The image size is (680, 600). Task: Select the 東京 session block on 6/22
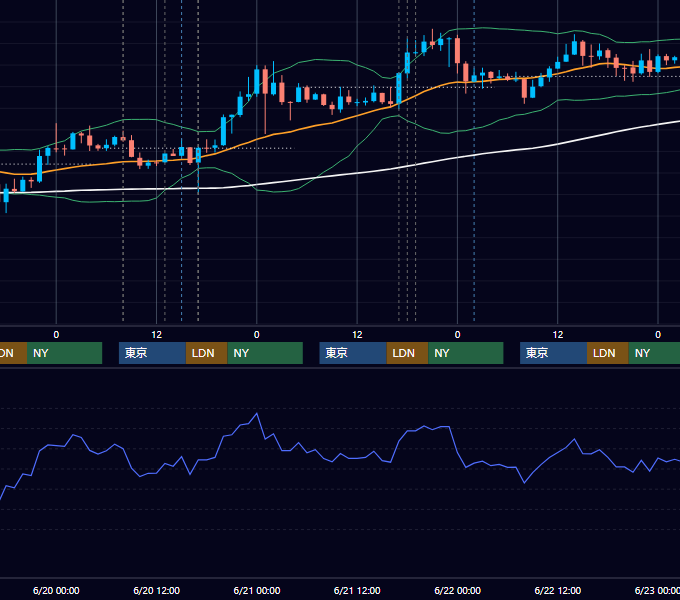[x=554, y=353]
